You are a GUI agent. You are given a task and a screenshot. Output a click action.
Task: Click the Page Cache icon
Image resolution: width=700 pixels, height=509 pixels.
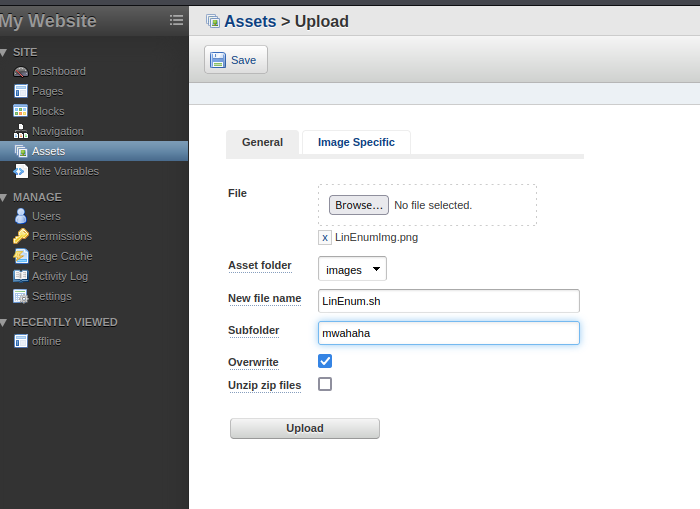click(21, 256)
